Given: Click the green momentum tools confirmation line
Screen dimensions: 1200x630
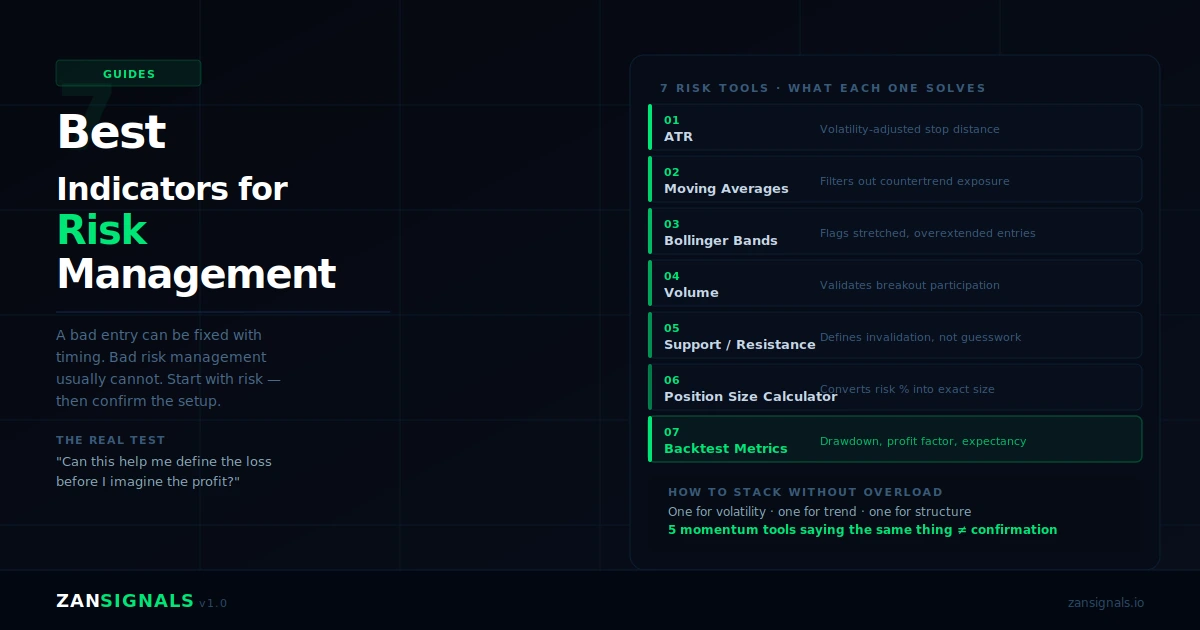Looking at the screenshot, I should click(862, 530).
